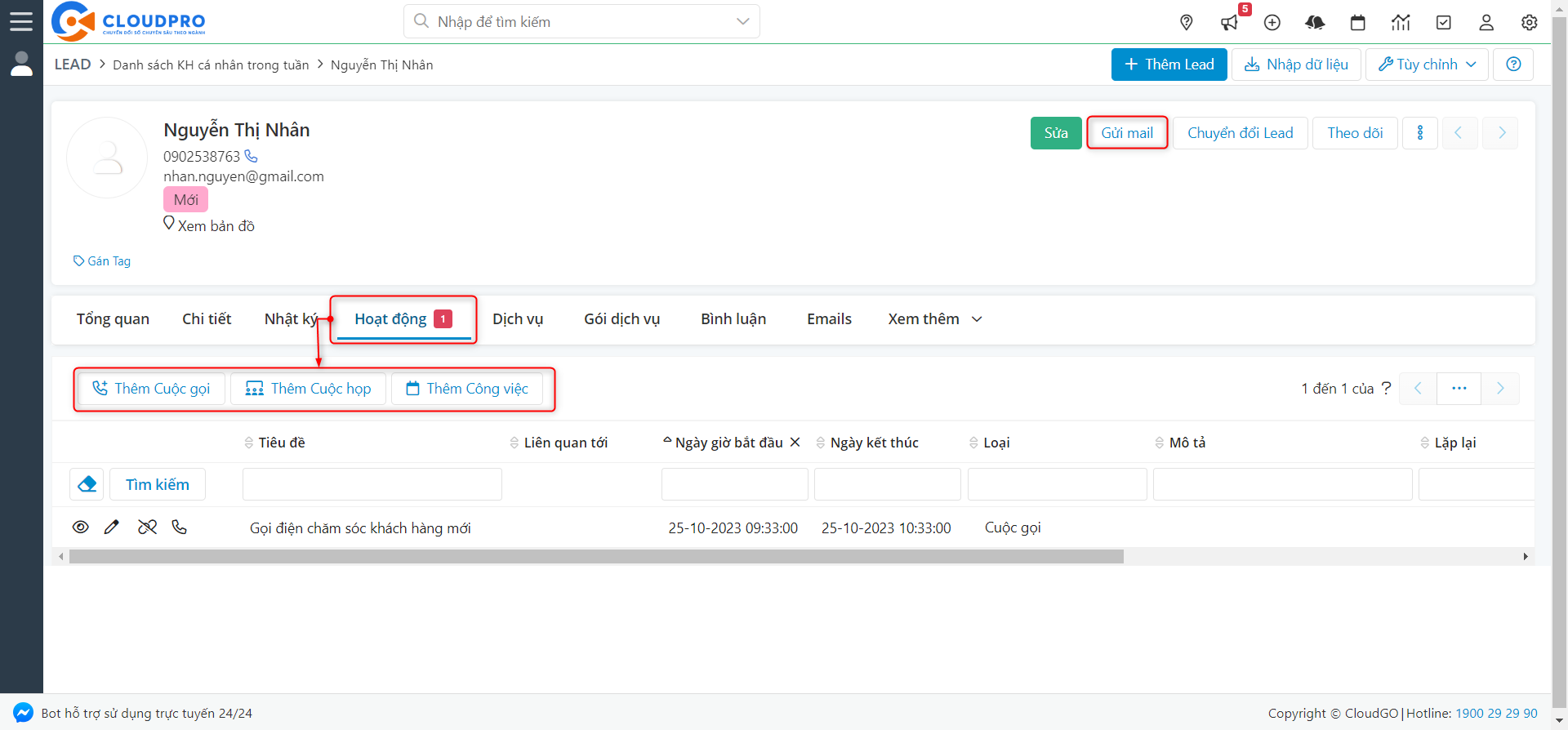Click the hotline number 1900 29 29 90
Screen dimensions: 1568x730
[1496, 713]
